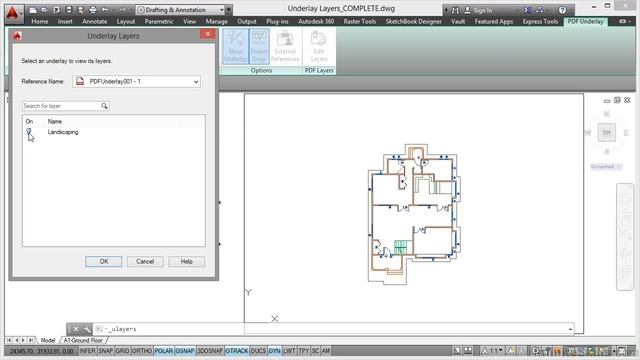
Task: Toggle 3DOSNAP in status bar
Action: coord(210,351)
